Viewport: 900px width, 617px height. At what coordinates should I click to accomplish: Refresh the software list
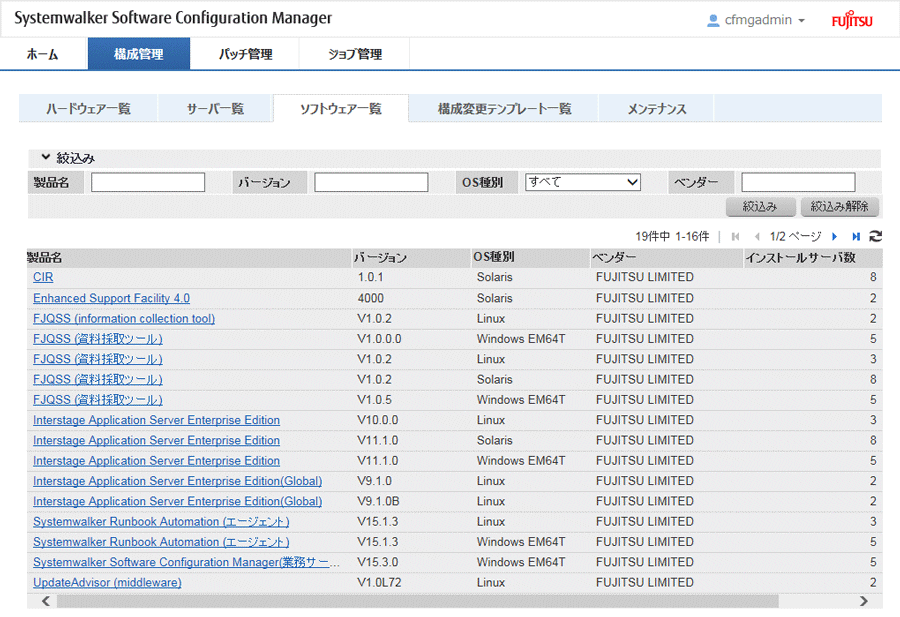click(x=875, y=236)
